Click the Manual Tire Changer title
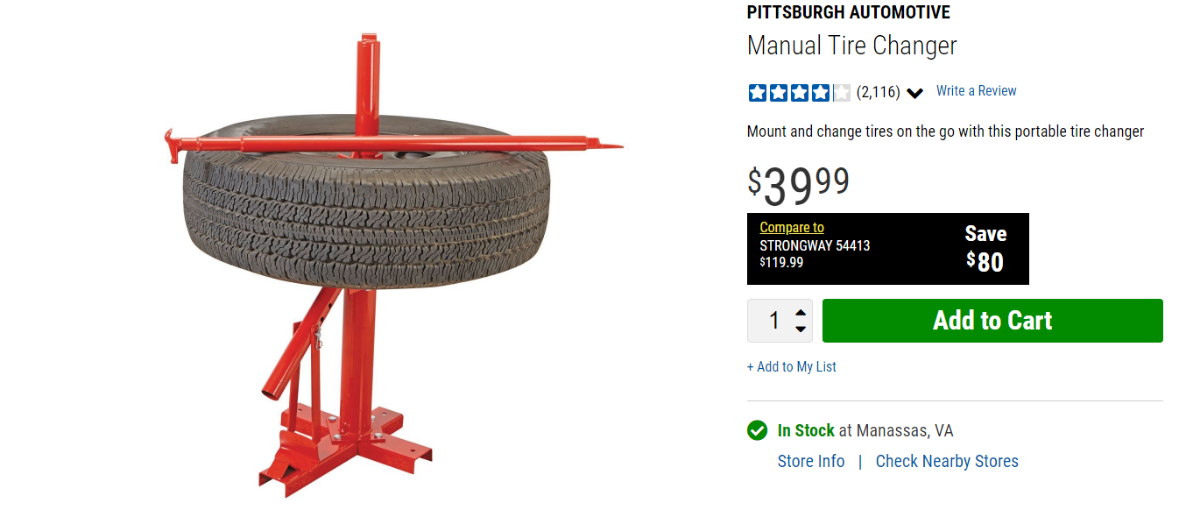Viewport: 1200px width, 531px height. pos(852,46)
